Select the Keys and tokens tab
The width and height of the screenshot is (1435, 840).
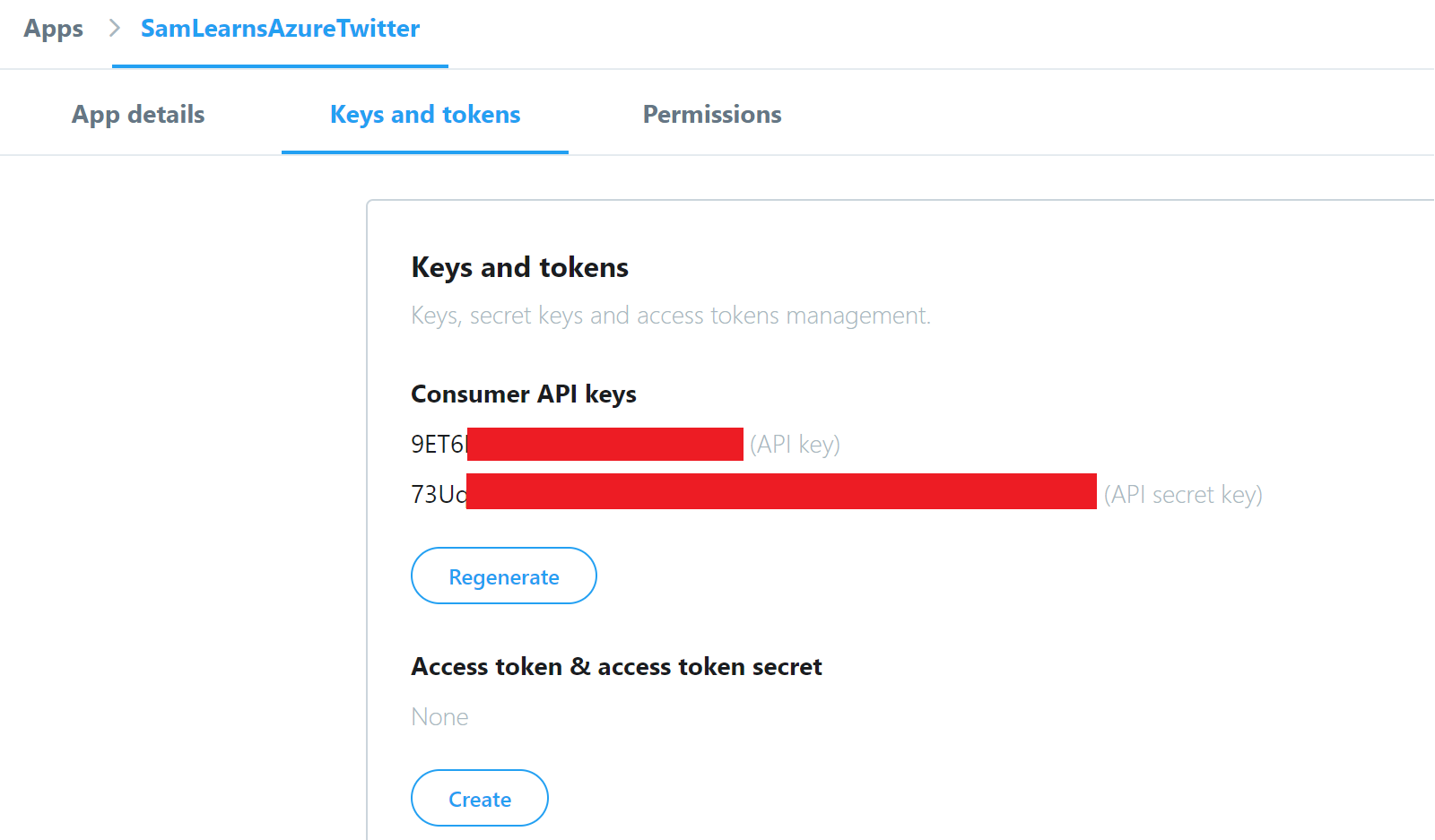425,115
